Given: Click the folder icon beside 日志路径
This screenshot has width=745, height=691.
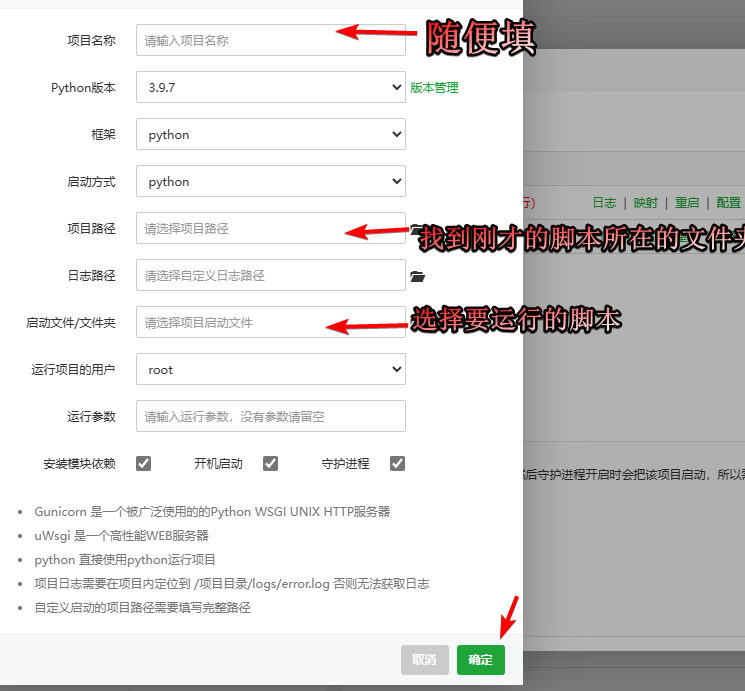Looking at the screenshot, I should click(x=418, y=276).
